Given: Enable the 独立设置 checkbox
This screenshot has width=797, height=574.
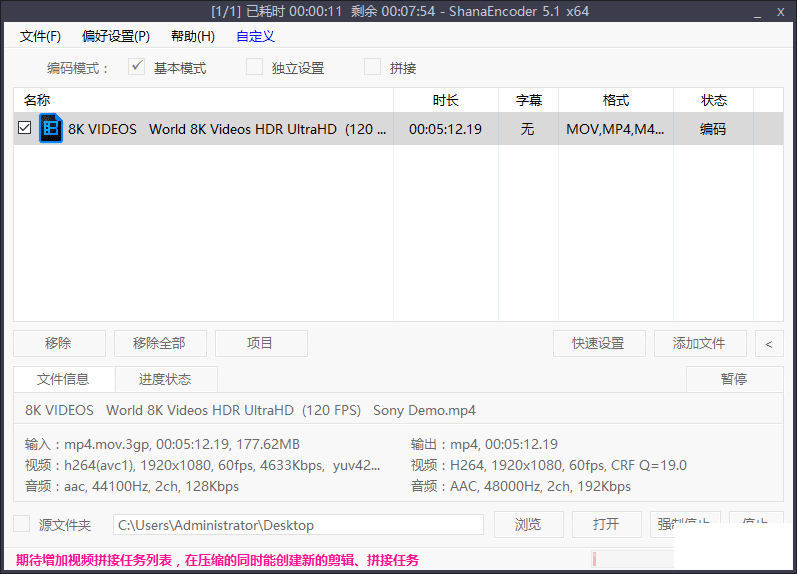Looking at the screenshot, I should (254, 67).
